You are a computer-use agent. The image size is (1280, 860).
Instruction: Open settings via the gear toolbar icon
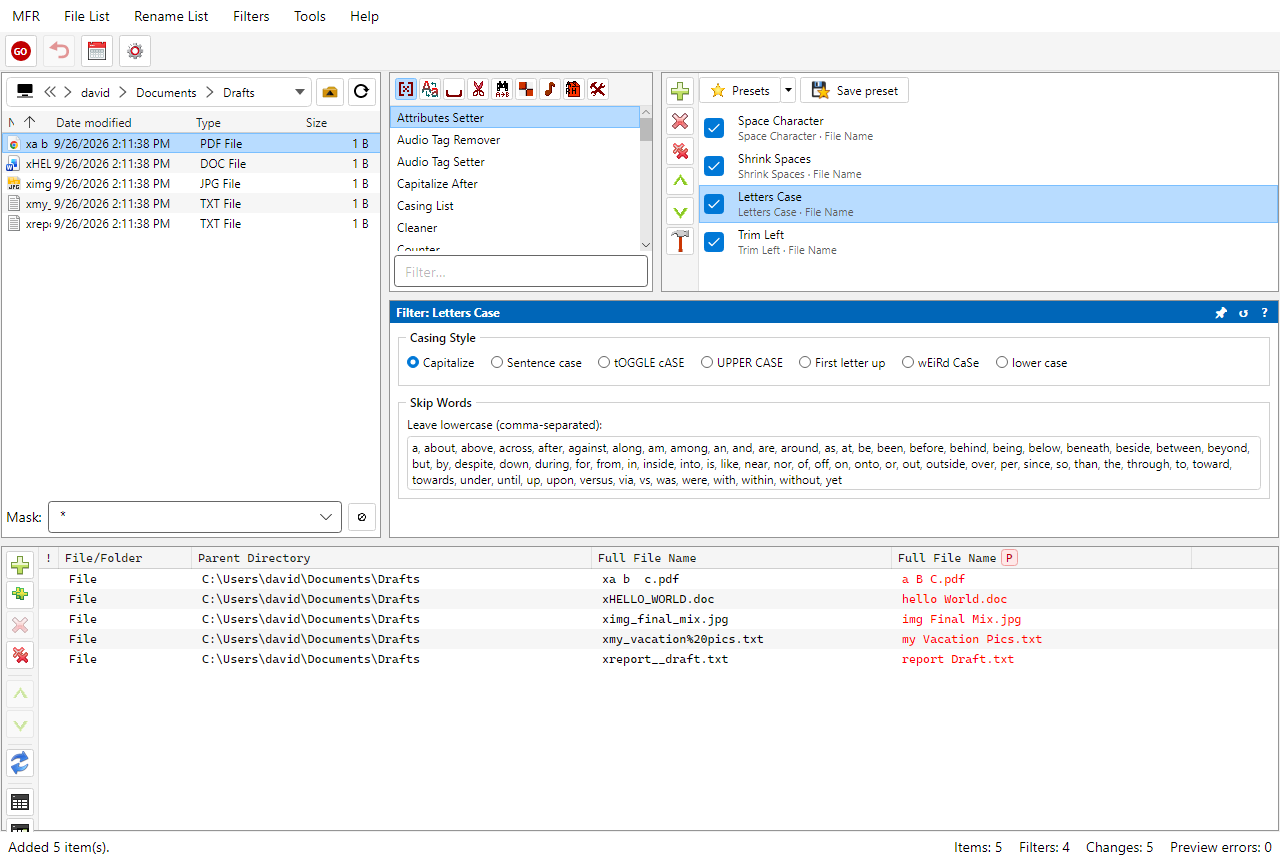coord(135,51)
